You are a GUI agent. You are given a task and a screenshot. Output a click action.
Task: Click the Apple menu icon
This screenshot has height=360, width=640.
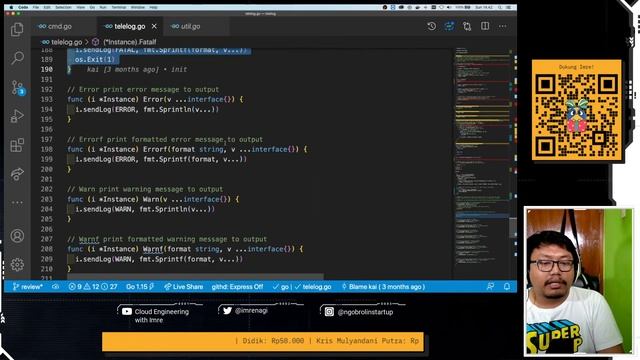point(11,7)
